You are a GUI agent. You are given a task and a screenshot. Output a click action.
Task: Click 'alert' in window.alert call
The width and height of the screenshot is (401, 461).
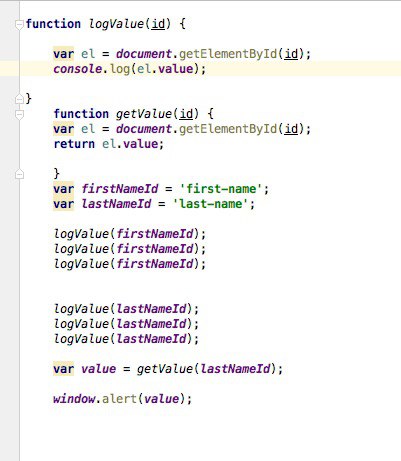coord(120,399)
